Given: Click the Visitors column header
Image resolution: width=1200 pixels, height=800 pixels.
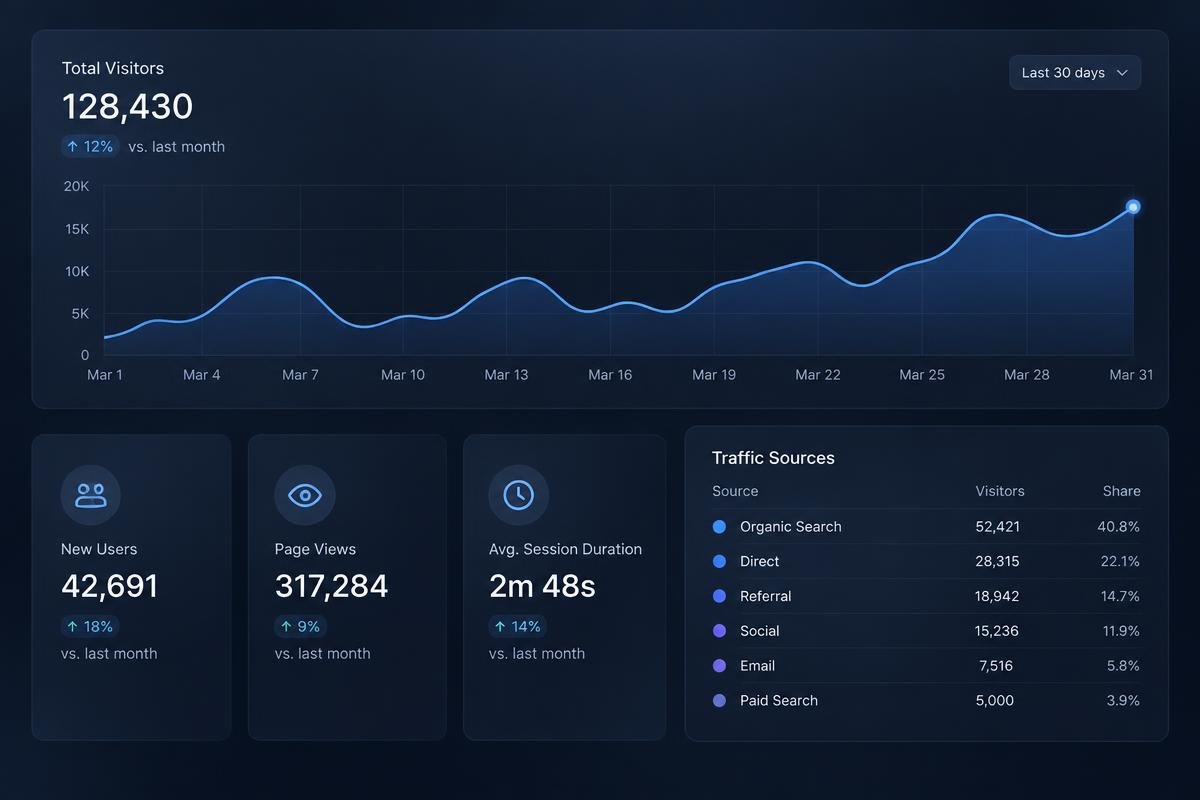Looking at the screenshot, I should [x=1000, y=491].
